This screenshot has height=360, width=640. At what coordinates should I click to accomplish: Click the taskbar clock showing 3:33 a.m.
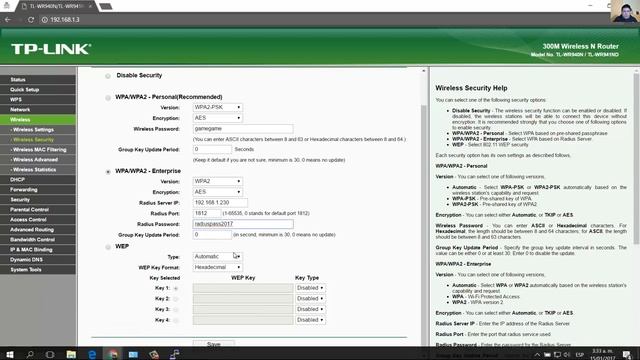(x=602, y=354)
